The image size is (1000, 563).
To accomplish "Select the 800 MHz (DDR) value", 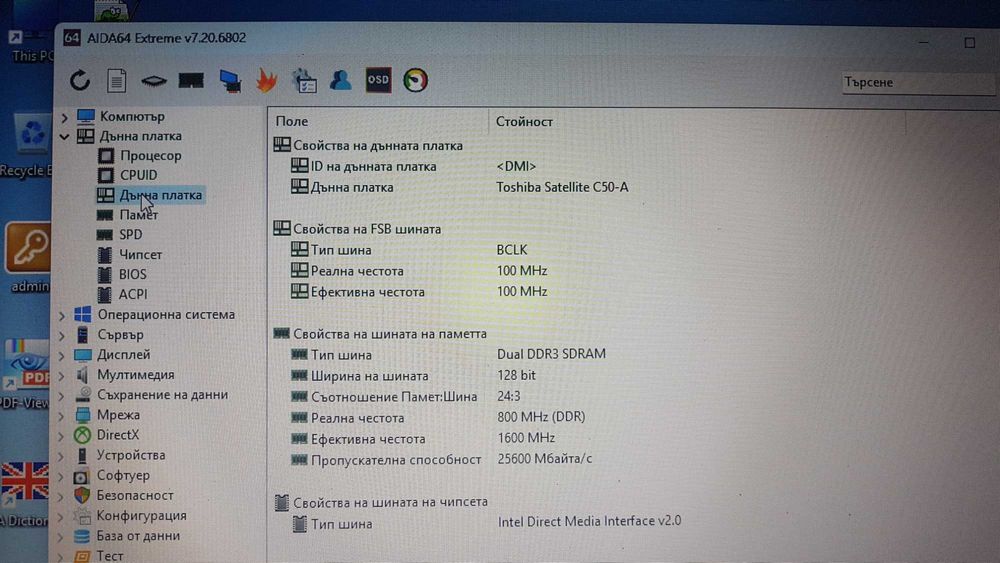I will click(541, 417).
